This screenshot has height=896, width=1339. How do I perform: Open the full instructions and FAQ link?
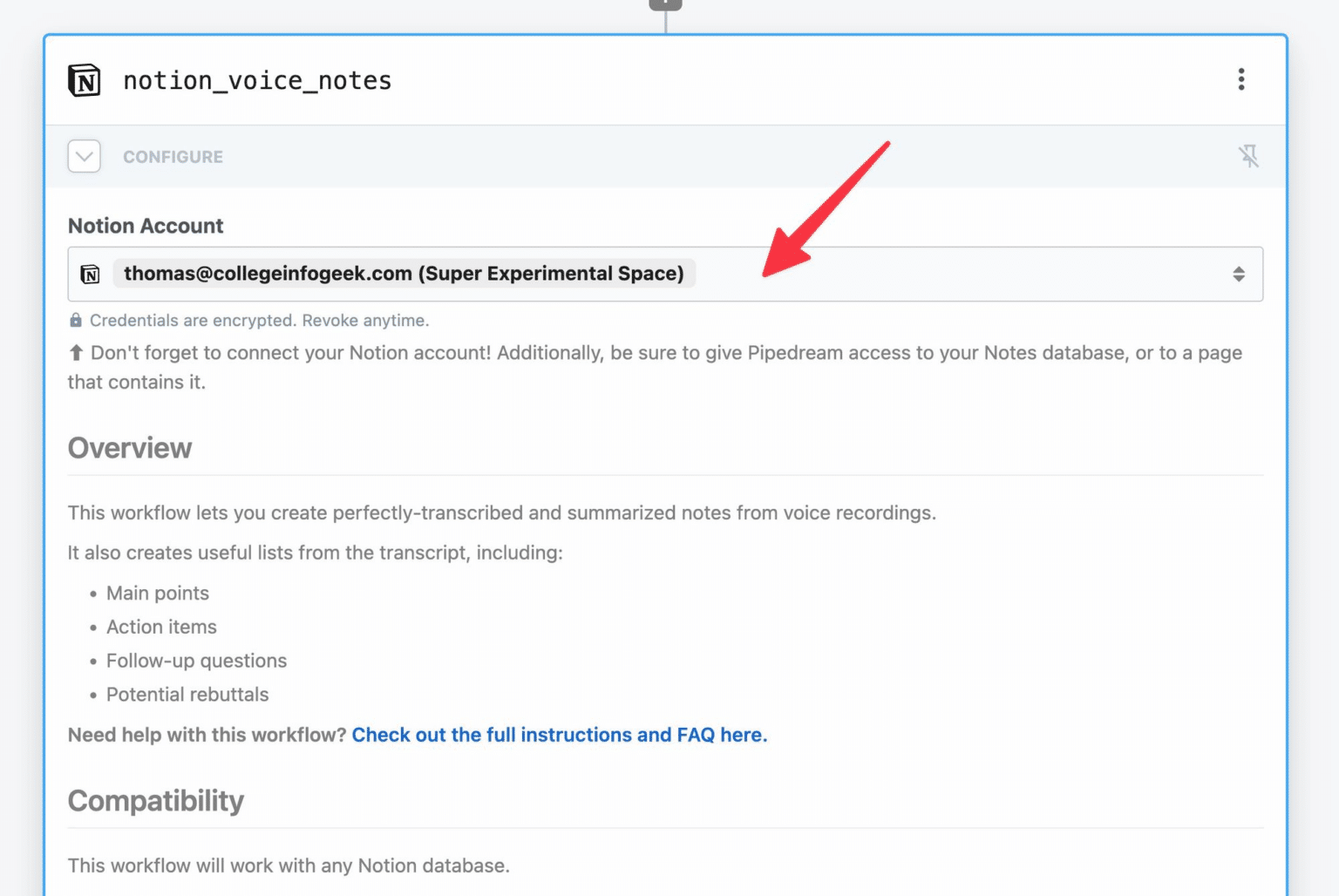pyautogui.click(x=559, y=735)
